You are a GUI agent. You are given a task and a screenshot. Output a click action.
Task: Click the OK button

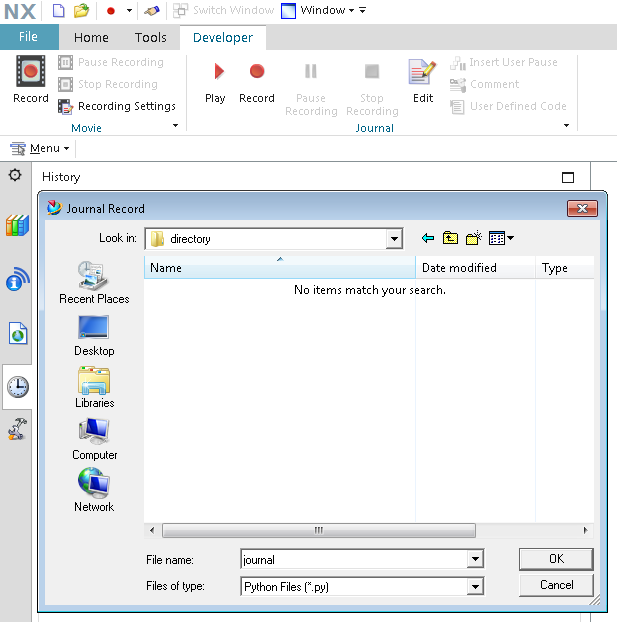click(556, 559)
